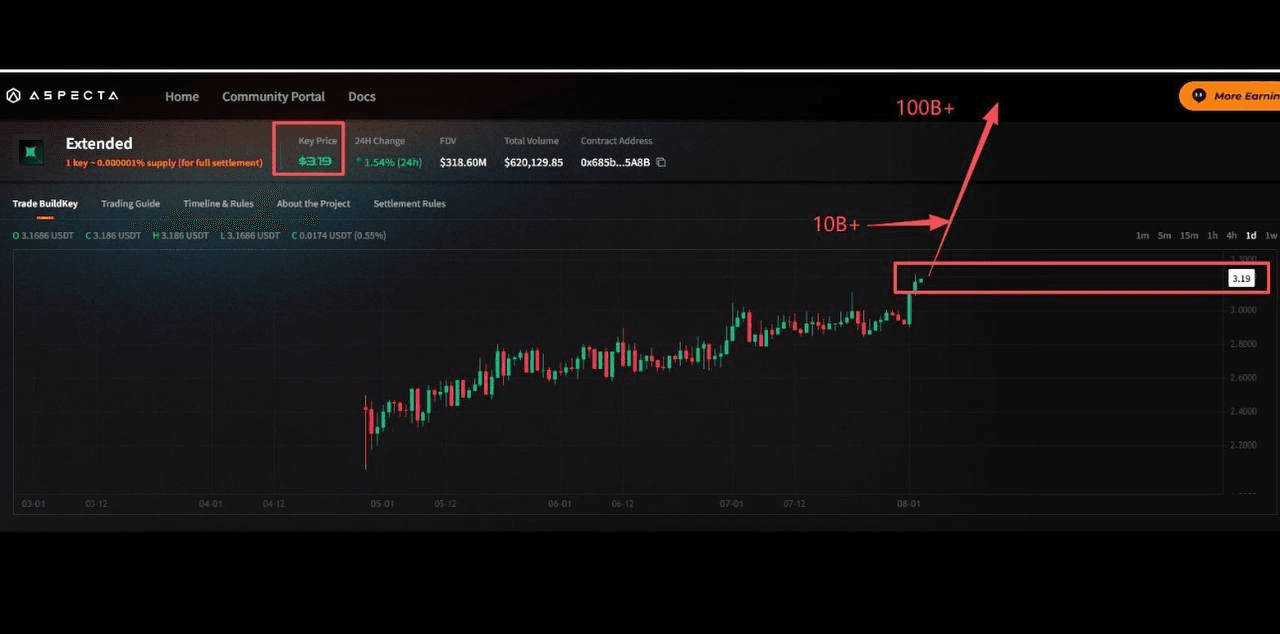The width and height of the screenshot is (1280, 634).
Task: Select the 1w chart interval
Action: click(x=1271, y=236)
